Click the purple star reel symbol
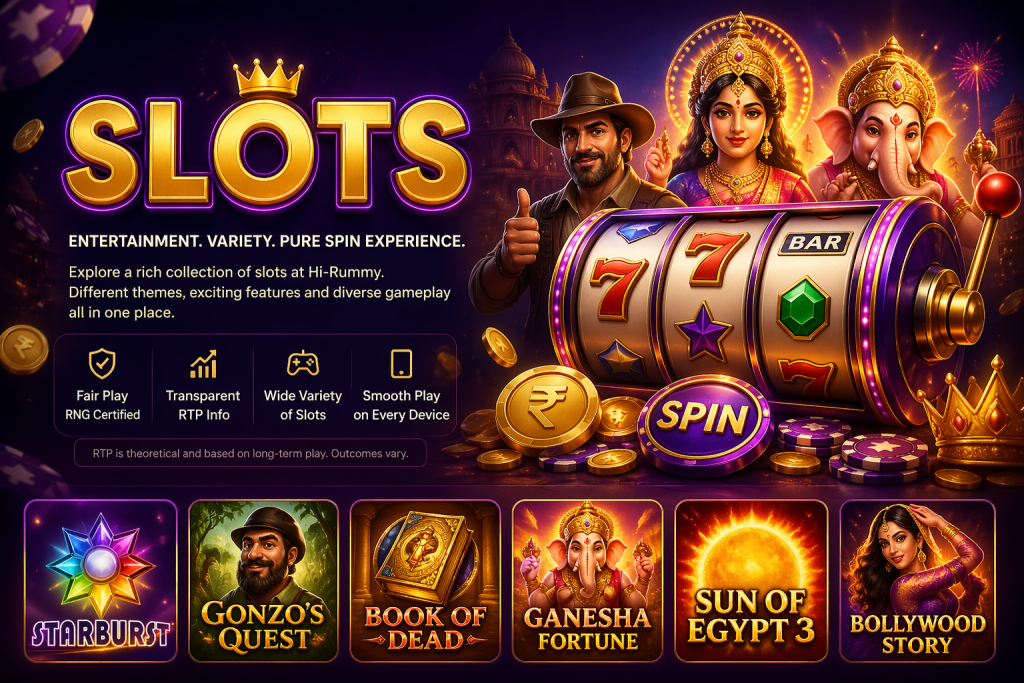This screenshot has width=1024, height=683. click(x=703, y=332)
